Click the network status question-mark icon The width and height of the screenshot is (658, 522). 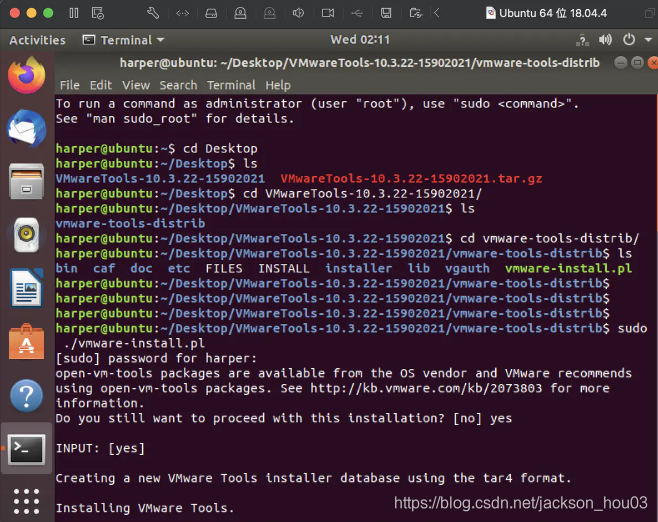[x=582, y=40]
